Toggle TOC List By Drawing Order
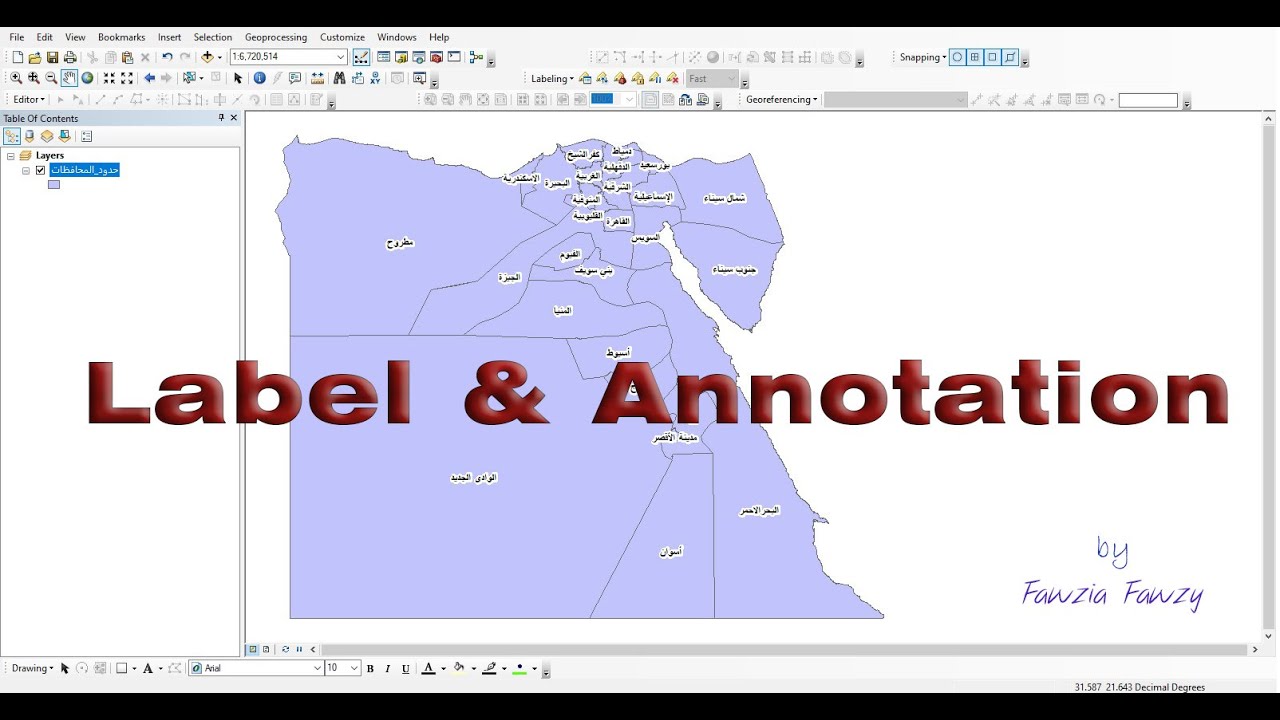The height and width of the screenshot is (720, 1280). click(x=12, y=136)
